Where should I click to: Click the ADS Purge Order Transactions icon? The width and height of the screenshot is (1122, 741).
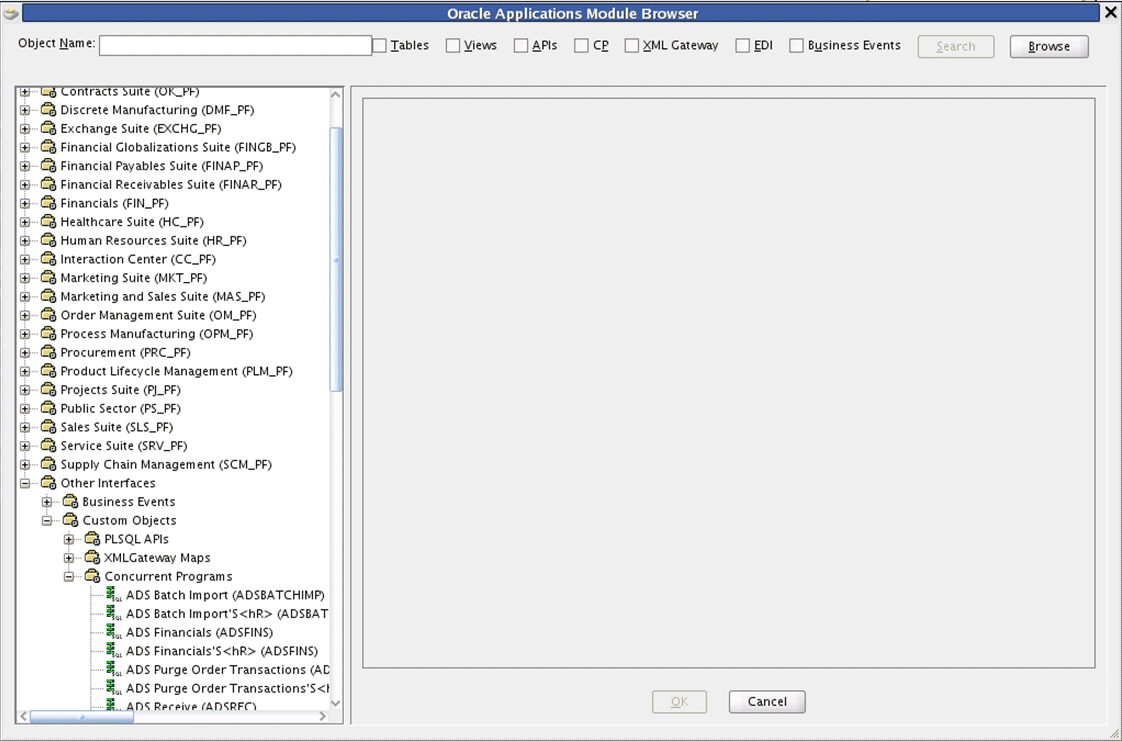109,669
